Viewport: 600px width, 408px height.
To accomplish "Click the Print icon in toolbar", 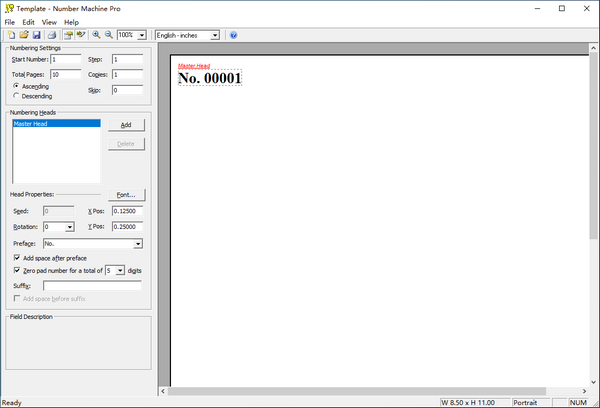I will pos(51,34).
